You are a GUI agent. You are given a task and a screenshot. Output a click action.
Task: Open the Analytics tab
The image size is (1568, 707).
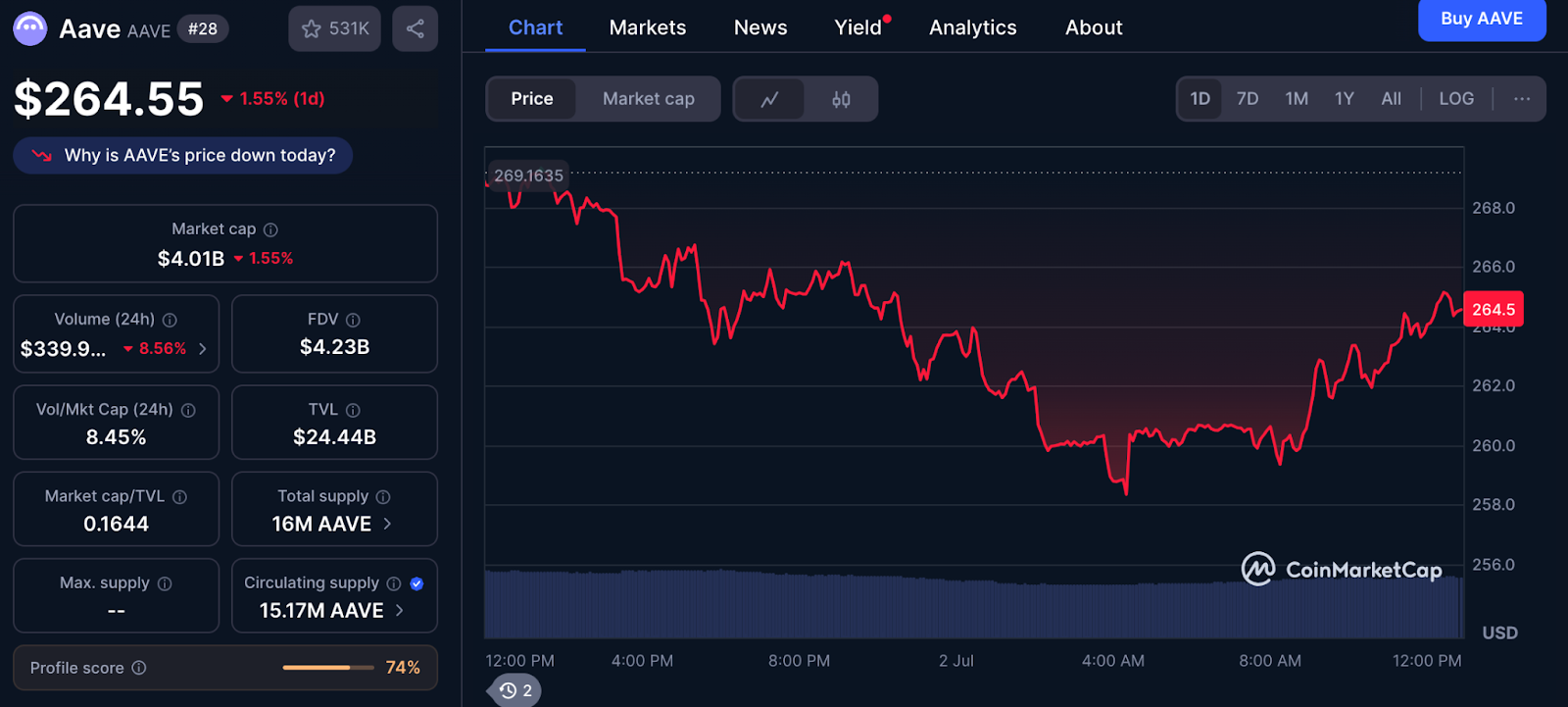(x=973, y=27)
